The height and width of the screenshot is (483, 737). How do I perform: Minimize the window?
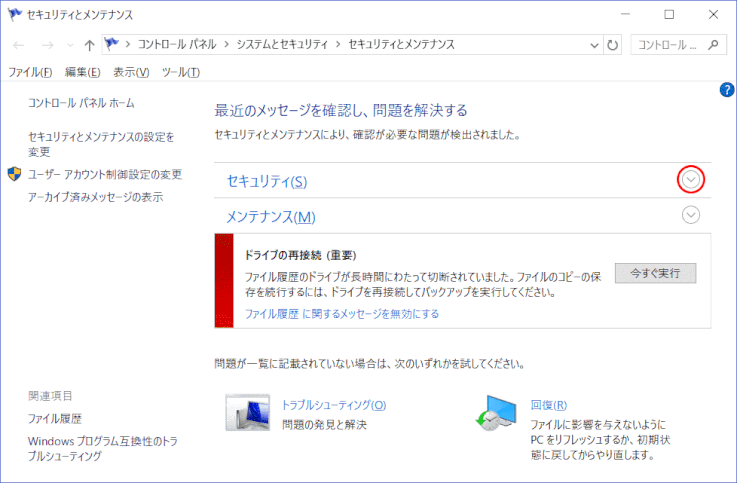point(625,15)
